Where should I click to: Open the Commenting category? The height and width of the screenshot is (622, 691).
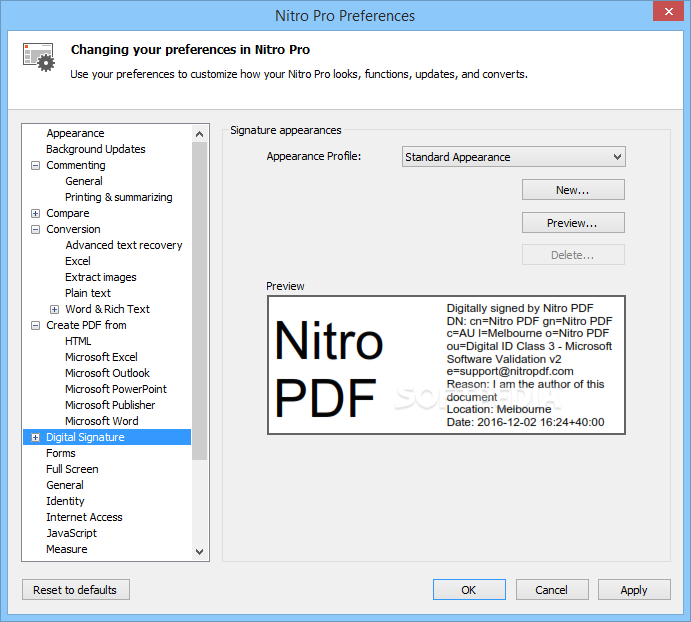(76, 165)
